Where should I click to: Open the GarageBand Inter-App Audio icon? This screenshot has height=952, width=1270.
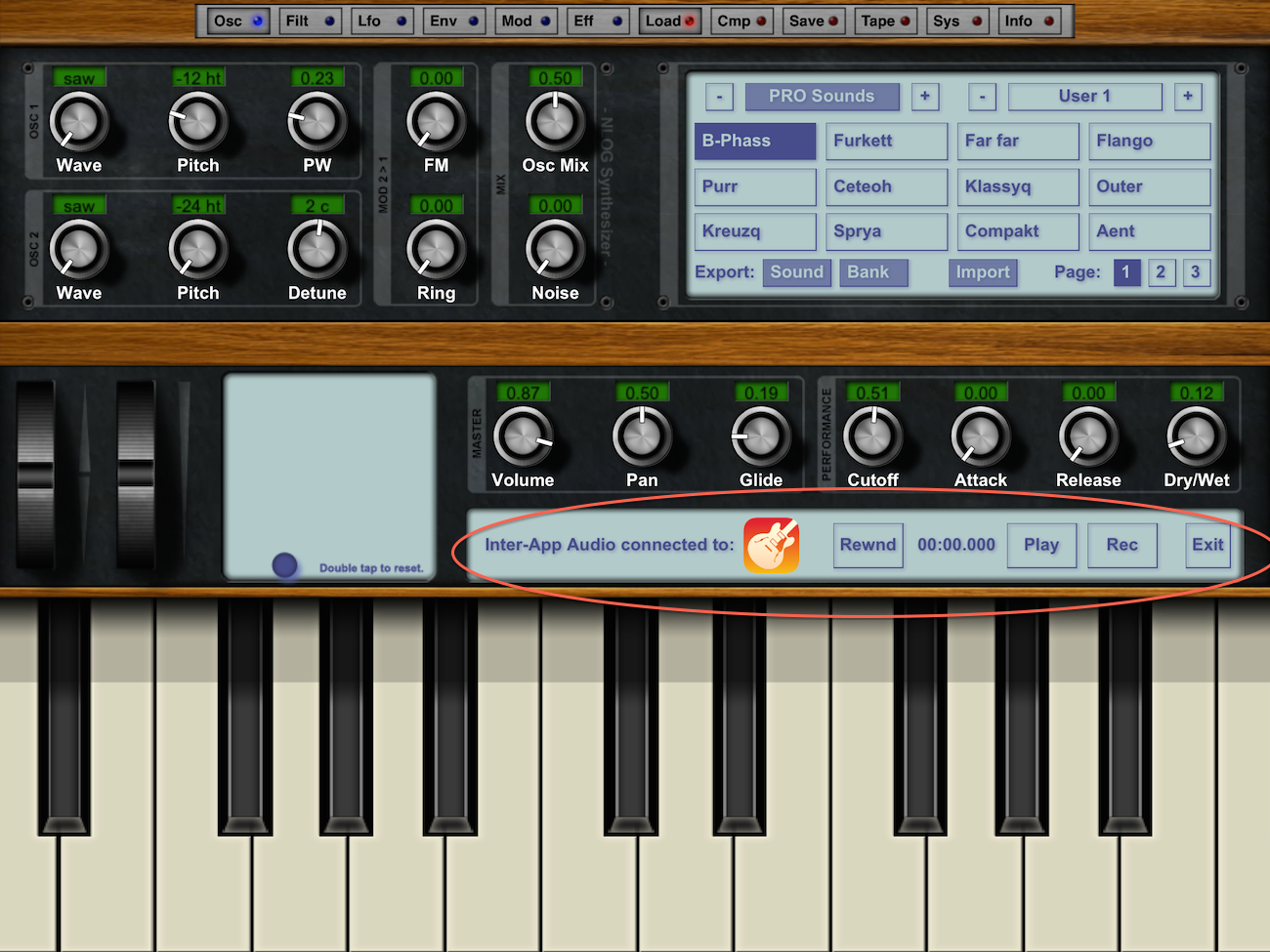(x=772, y=545)
